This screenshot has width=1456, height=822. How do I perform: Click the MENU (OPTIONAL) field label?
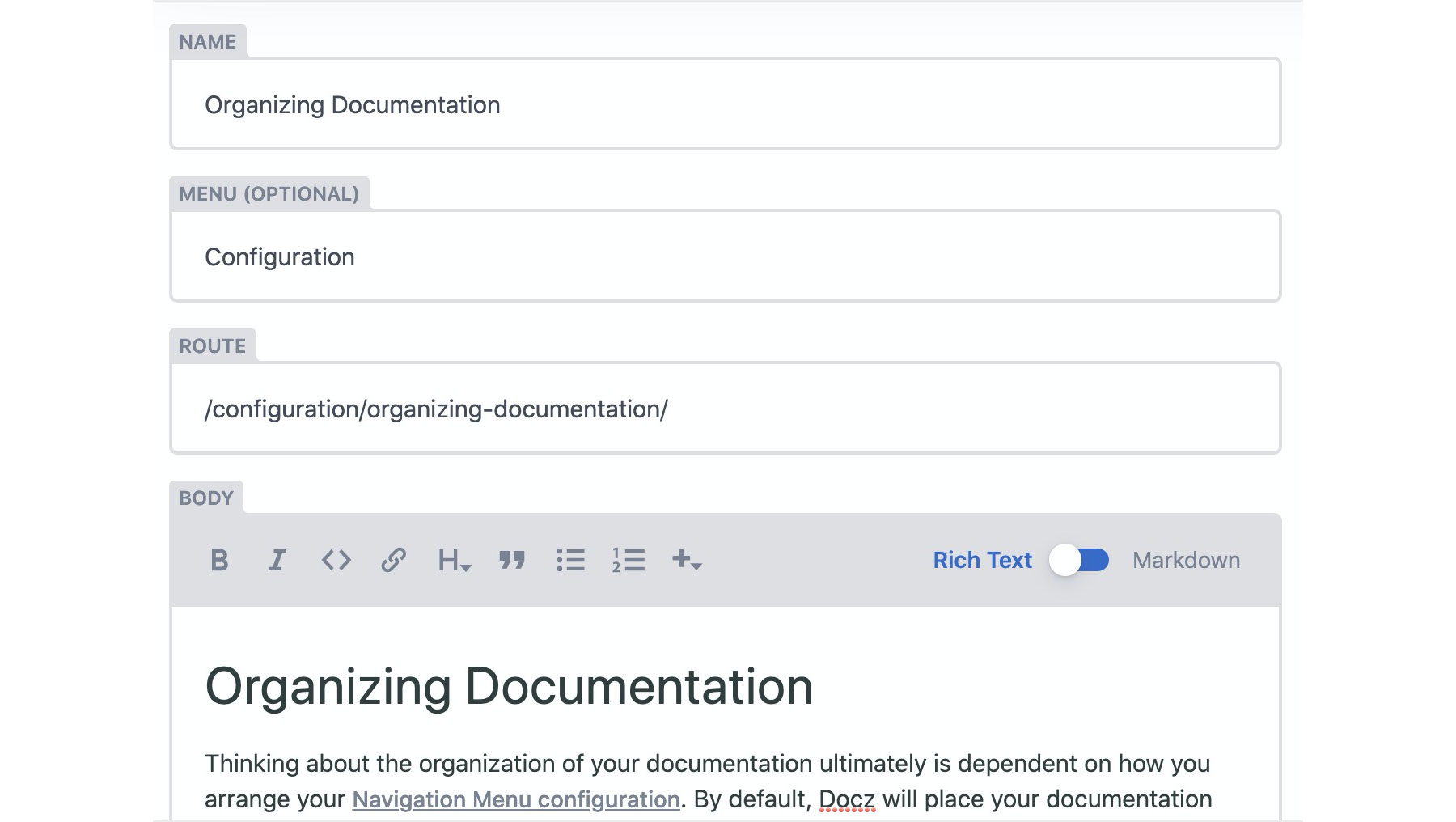(269, 194)
